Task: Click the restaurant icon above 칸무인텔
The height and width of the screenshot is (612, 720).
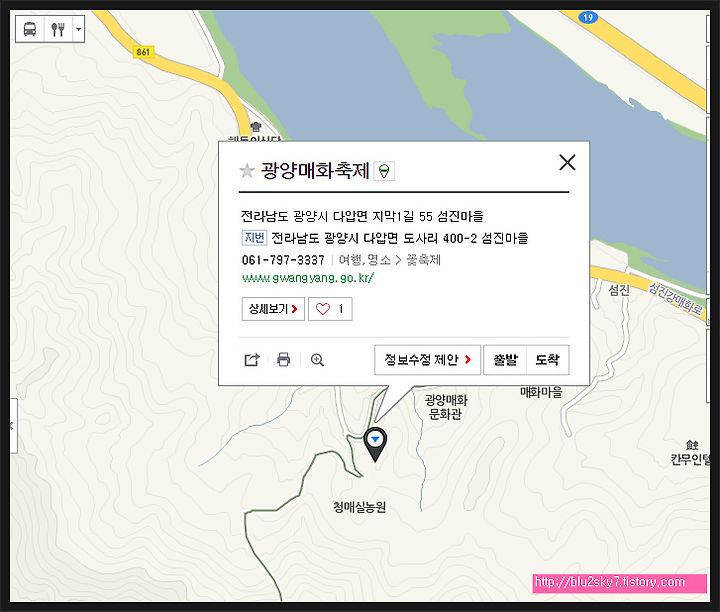Action: pyautogui.click(x=692, y=444)
